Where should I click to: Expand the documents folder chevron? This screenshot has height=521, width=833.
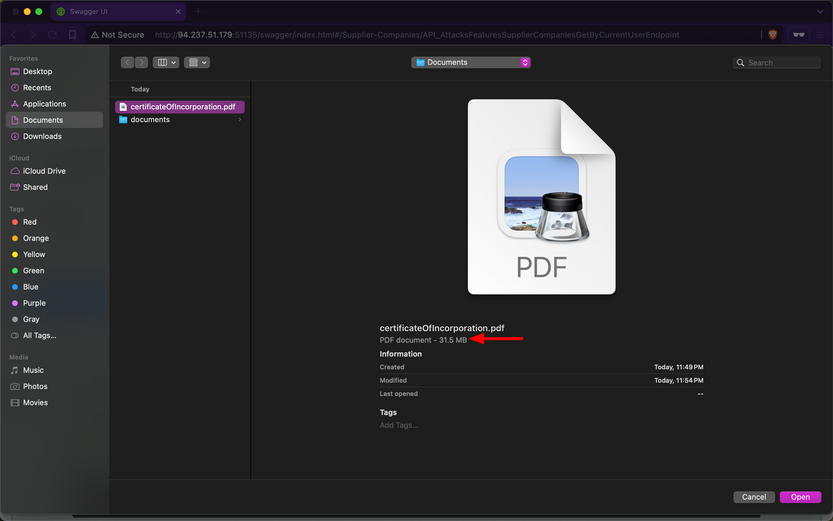point(240,120)
